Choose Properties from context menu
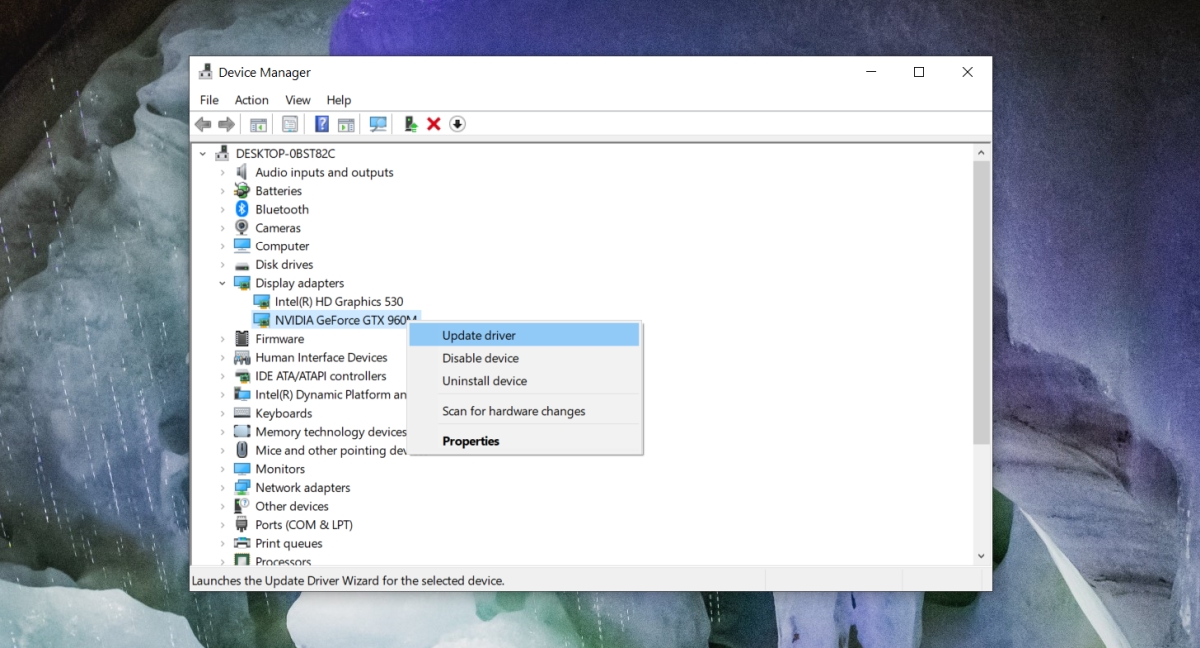The image size is (1200, 648). [526, 441]
